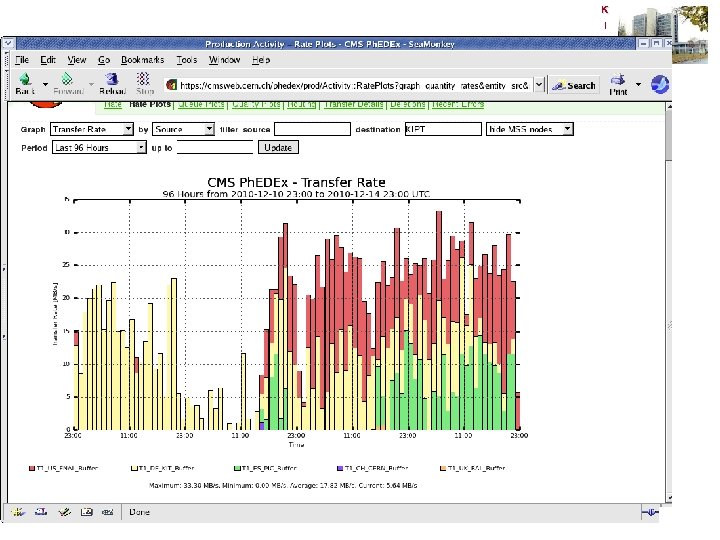Open the Tools menu

coord(186,60)
